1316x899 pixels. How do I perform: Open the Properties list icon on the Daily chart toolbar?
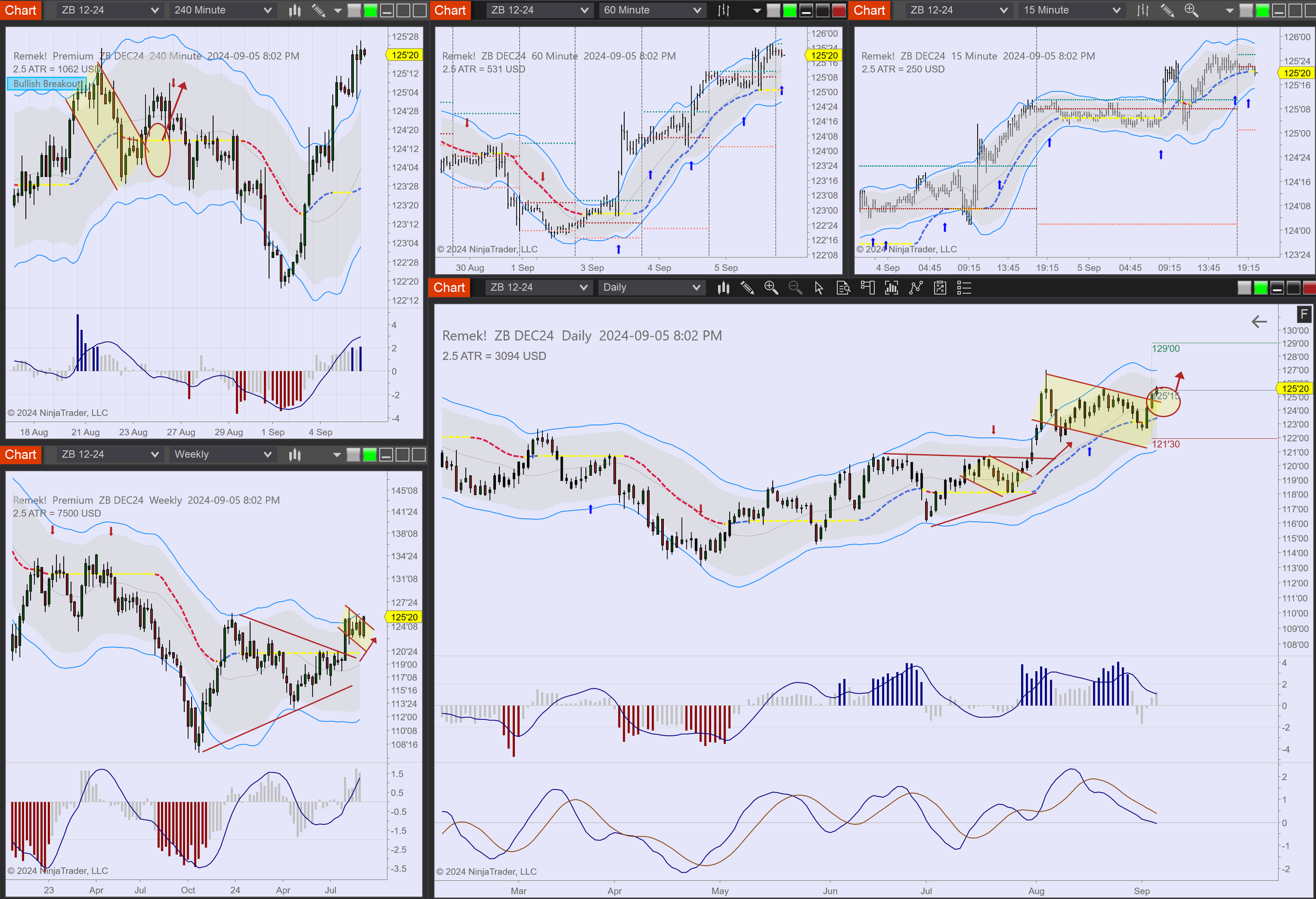[963, 288]
